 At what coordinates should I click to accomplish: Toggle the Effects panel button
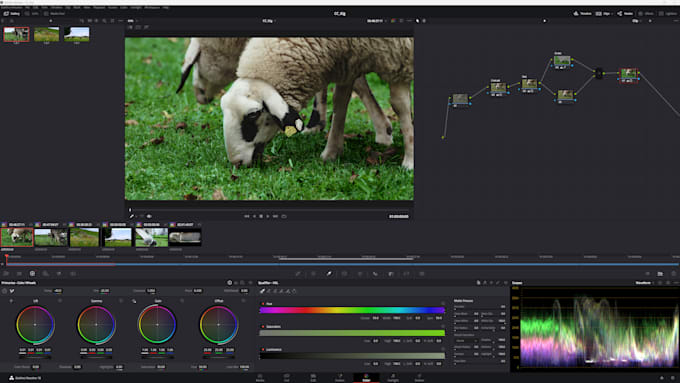coord(646,13)
